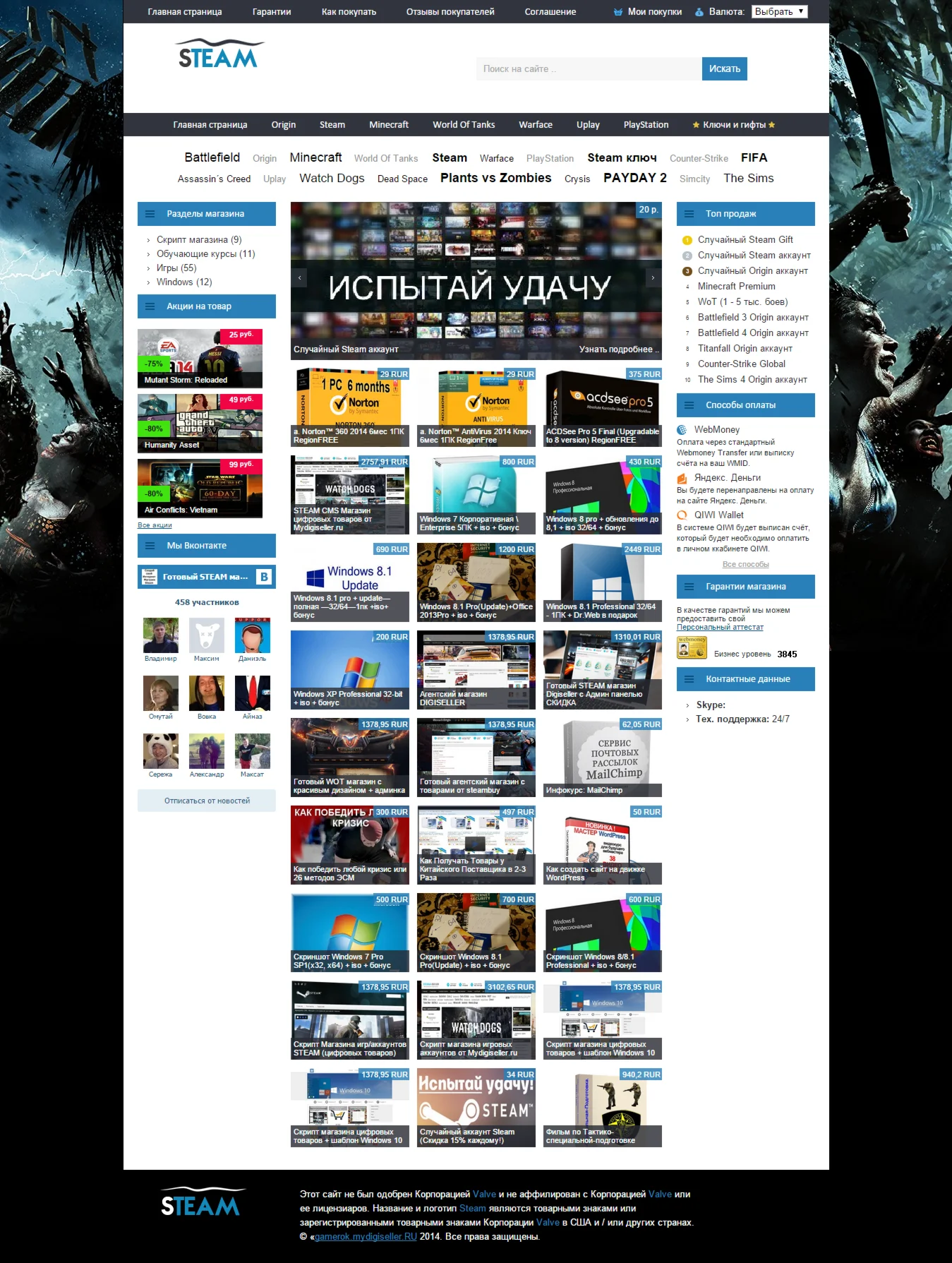
Task: Click the WebMoney attestat badge
Action: pos(692,647)
